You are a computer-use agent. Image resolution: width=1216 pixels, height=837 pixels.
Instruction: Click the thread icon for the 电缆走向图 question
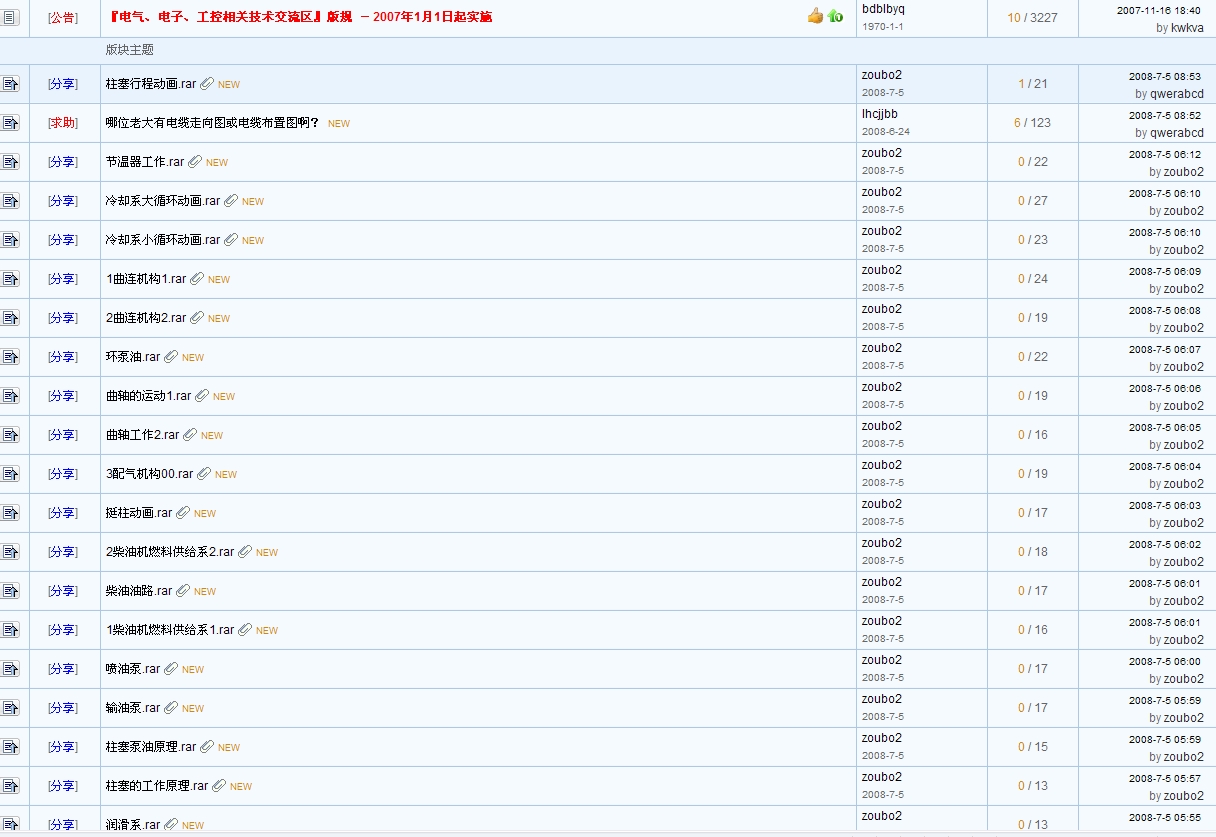click(x=10, y=123)
